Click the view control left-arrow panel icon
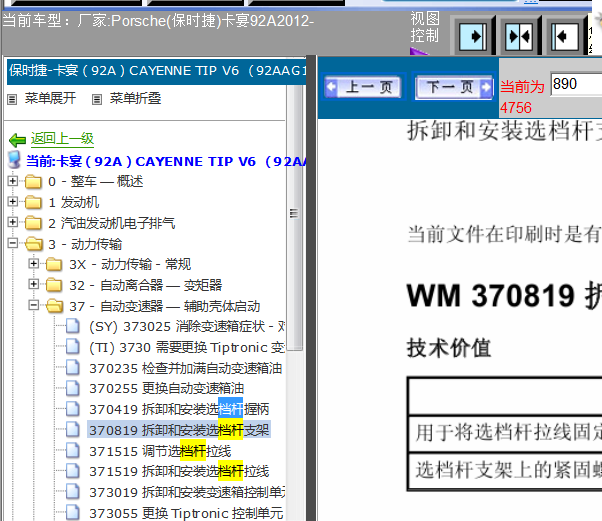 (x=565, y=37)
